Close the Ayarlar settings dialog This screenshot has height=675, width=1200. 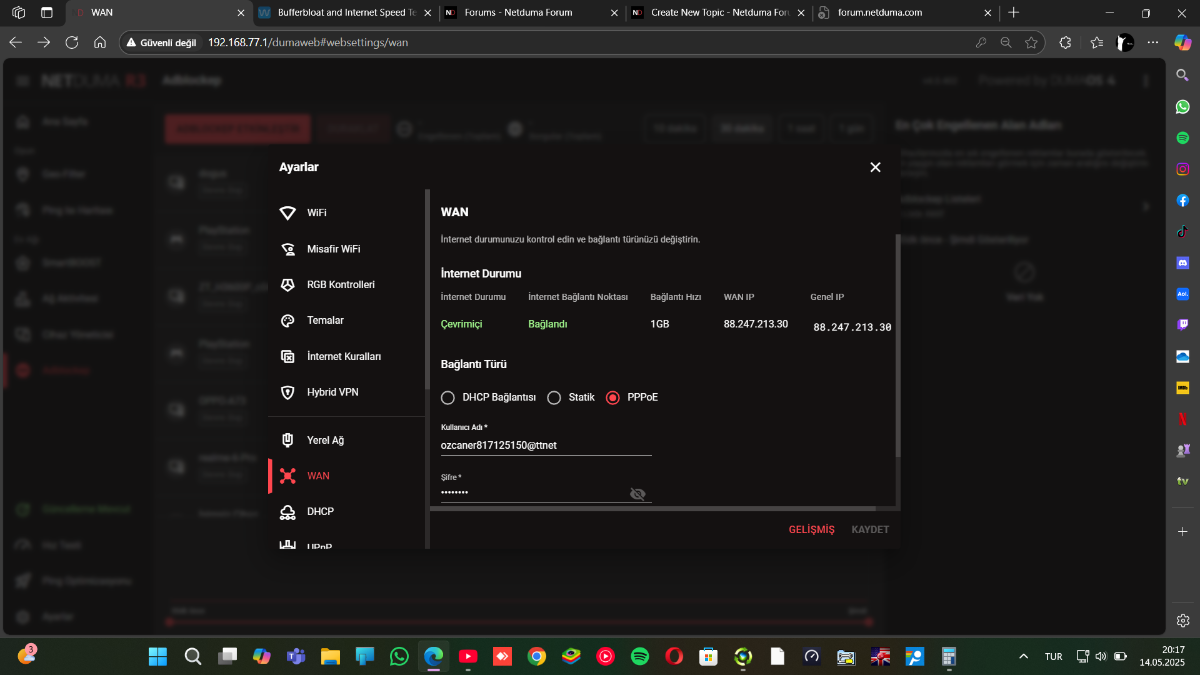tap(875, 167)
